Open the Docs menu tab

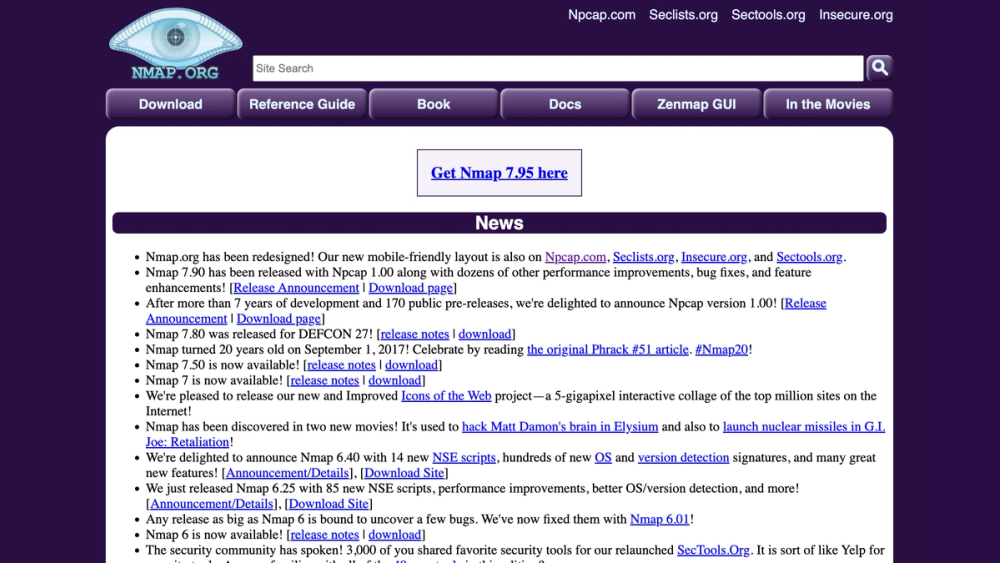564,104
